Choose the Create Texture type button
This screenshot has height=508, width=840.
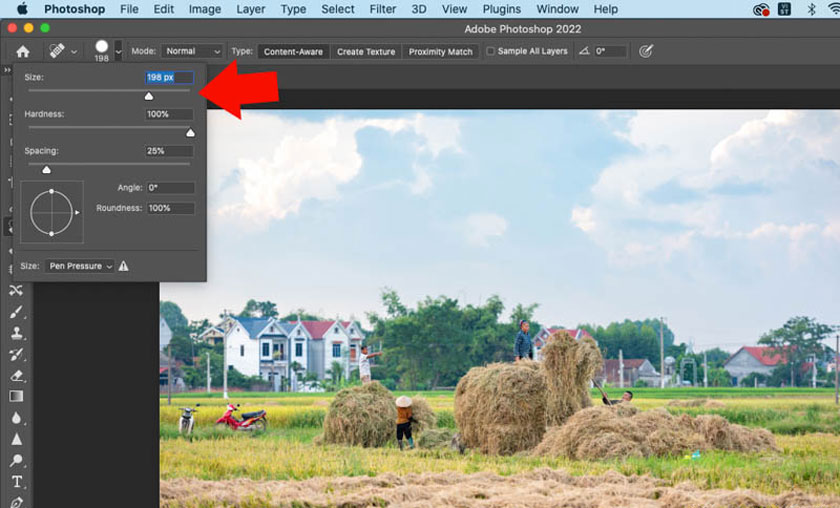pos(366,51)
